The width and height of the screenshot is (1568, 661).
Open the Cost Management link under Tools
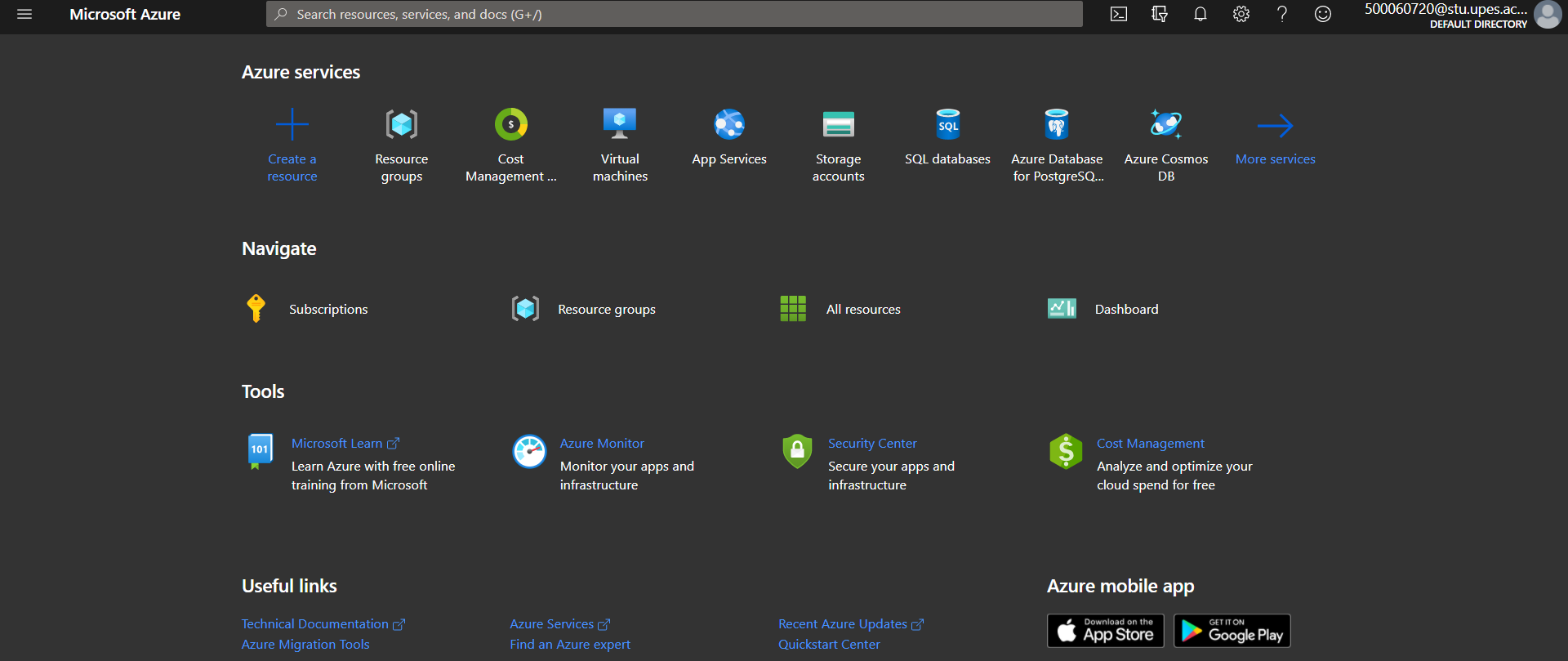[x=1151, y=443]
